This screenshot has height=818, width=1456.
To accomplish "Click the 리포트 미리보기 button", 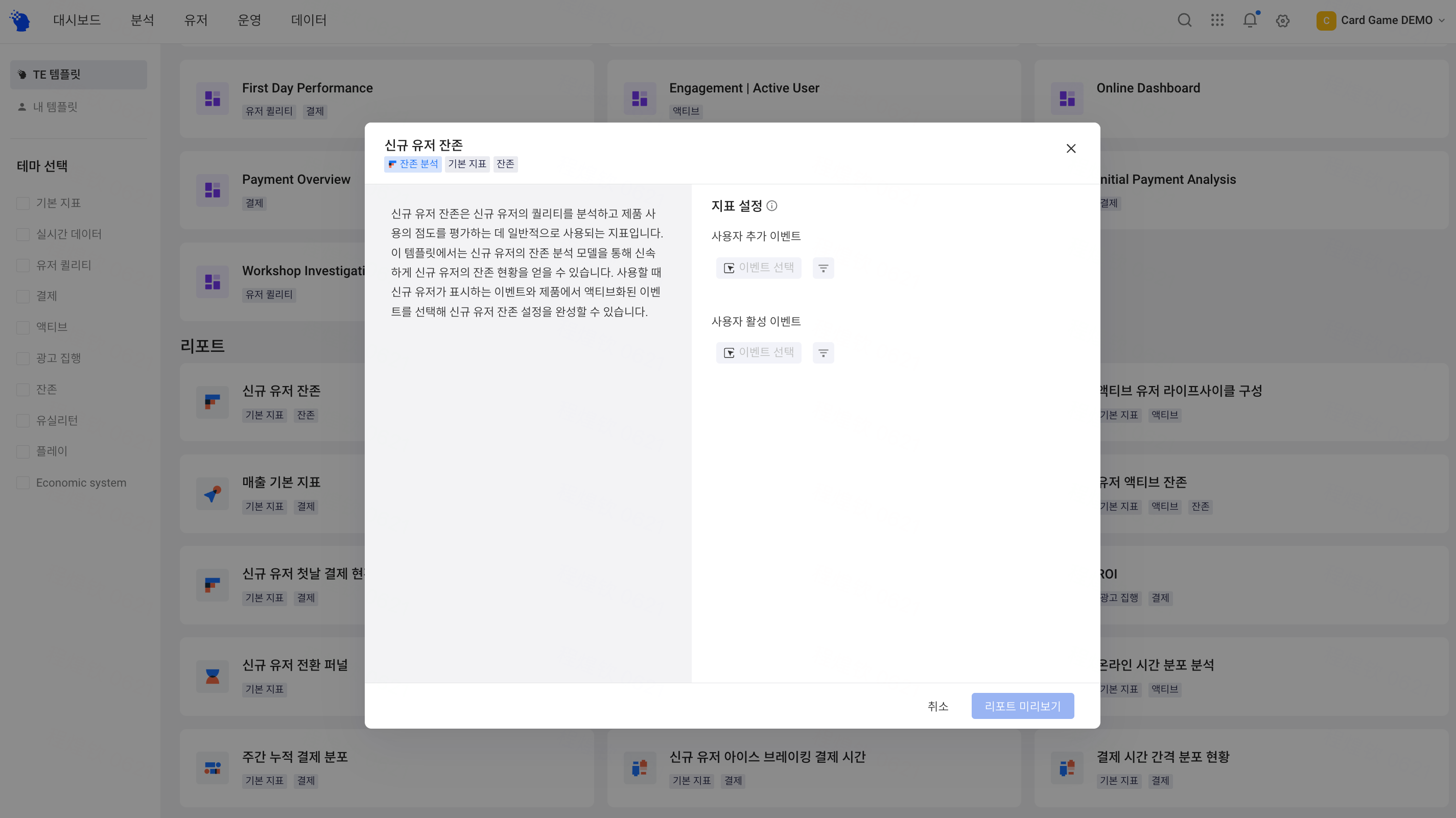I will coord(1022,706).
